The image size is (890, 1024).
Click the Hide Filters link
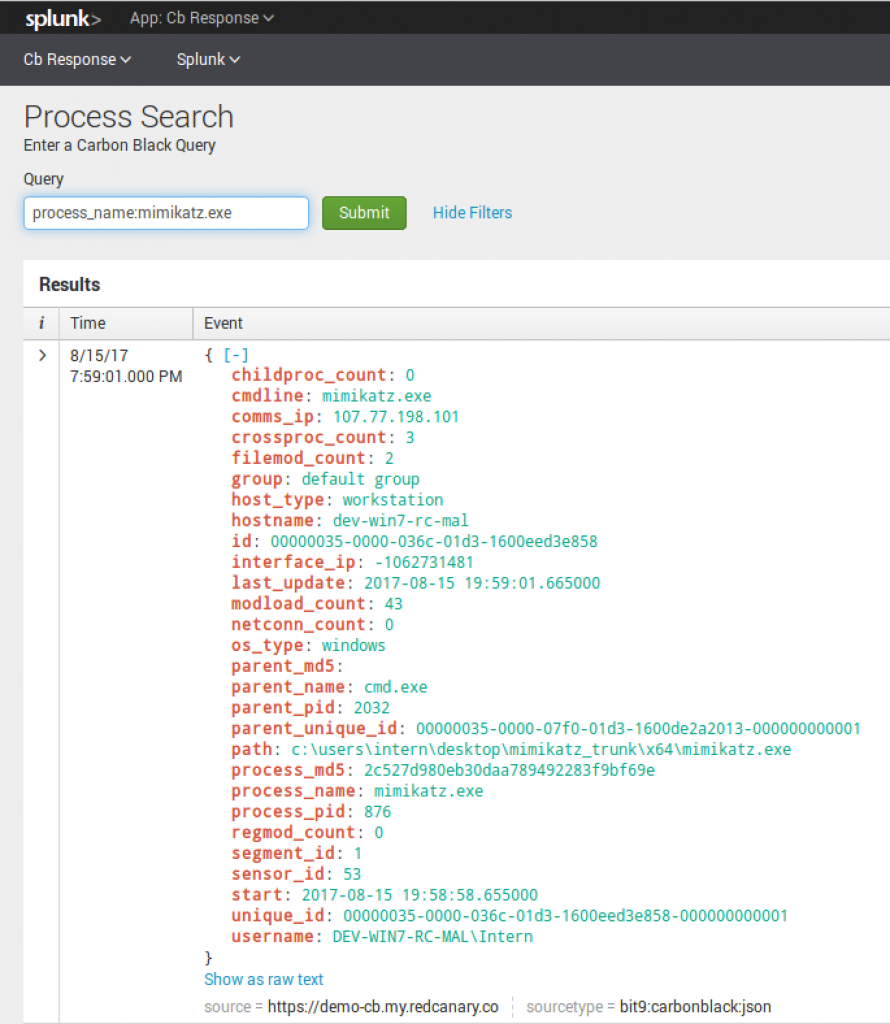(x=472, y=213)
